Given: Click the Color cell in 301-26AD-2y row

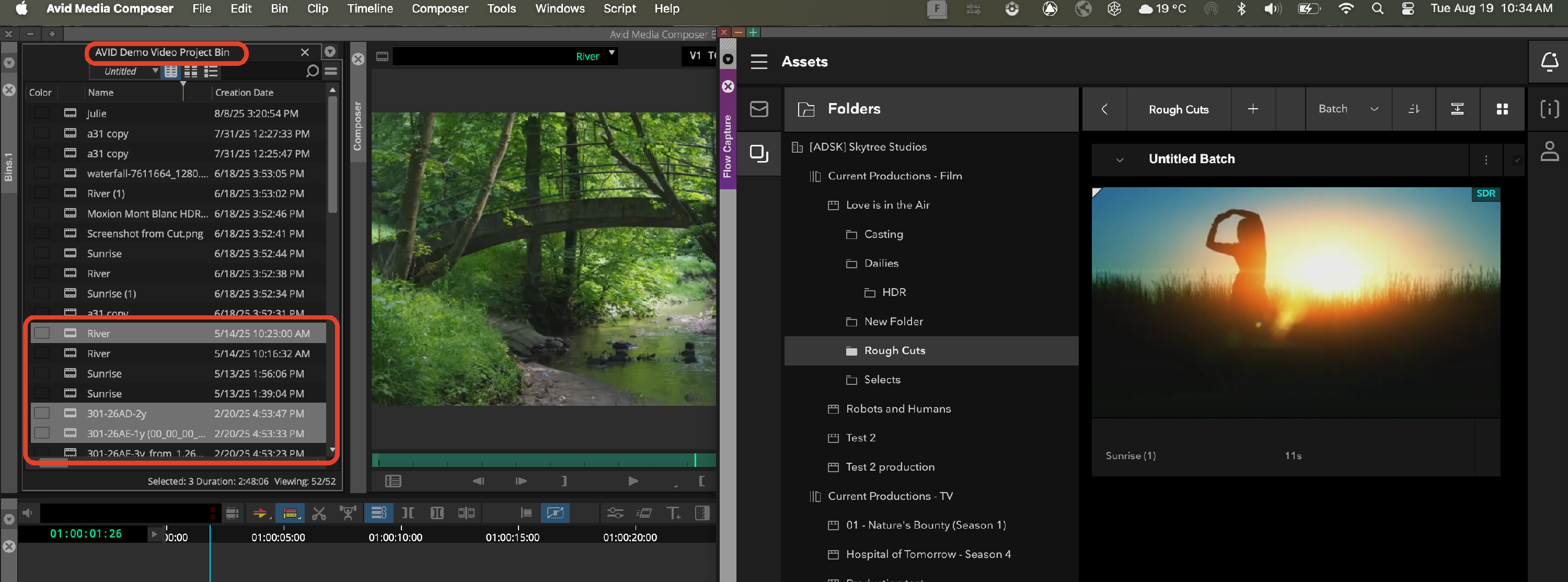Looking at the screenshot, I should pos(41,414).
